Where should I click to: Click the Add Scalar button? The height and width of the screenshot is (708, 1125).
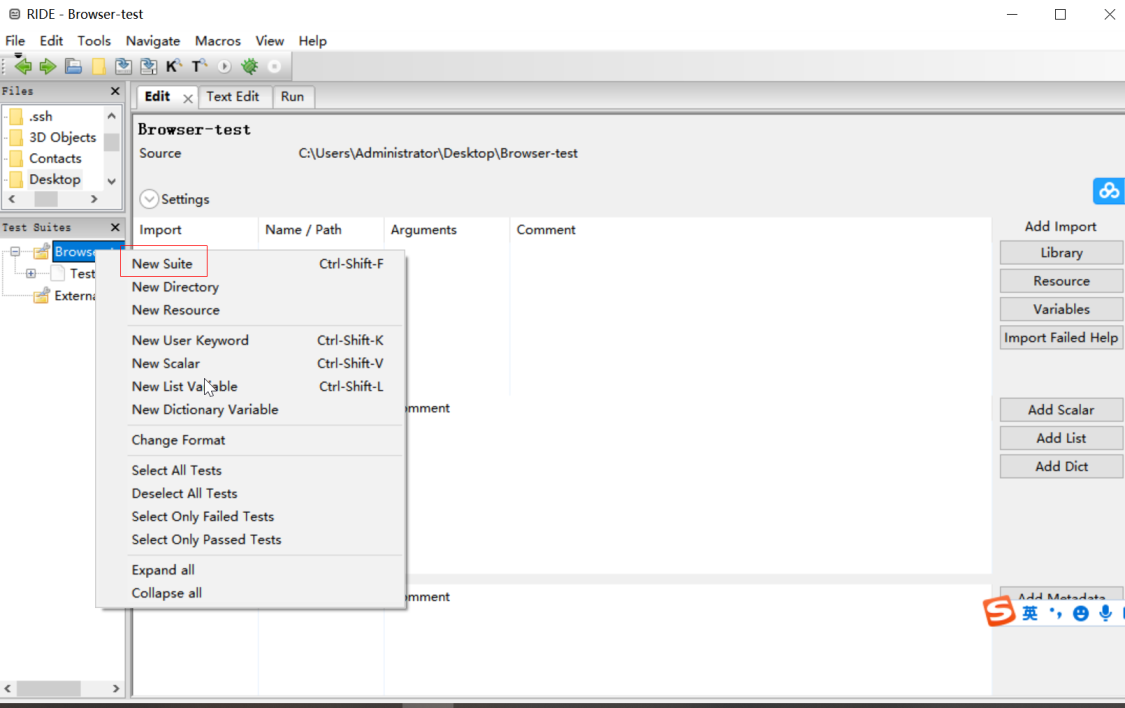1061,410
